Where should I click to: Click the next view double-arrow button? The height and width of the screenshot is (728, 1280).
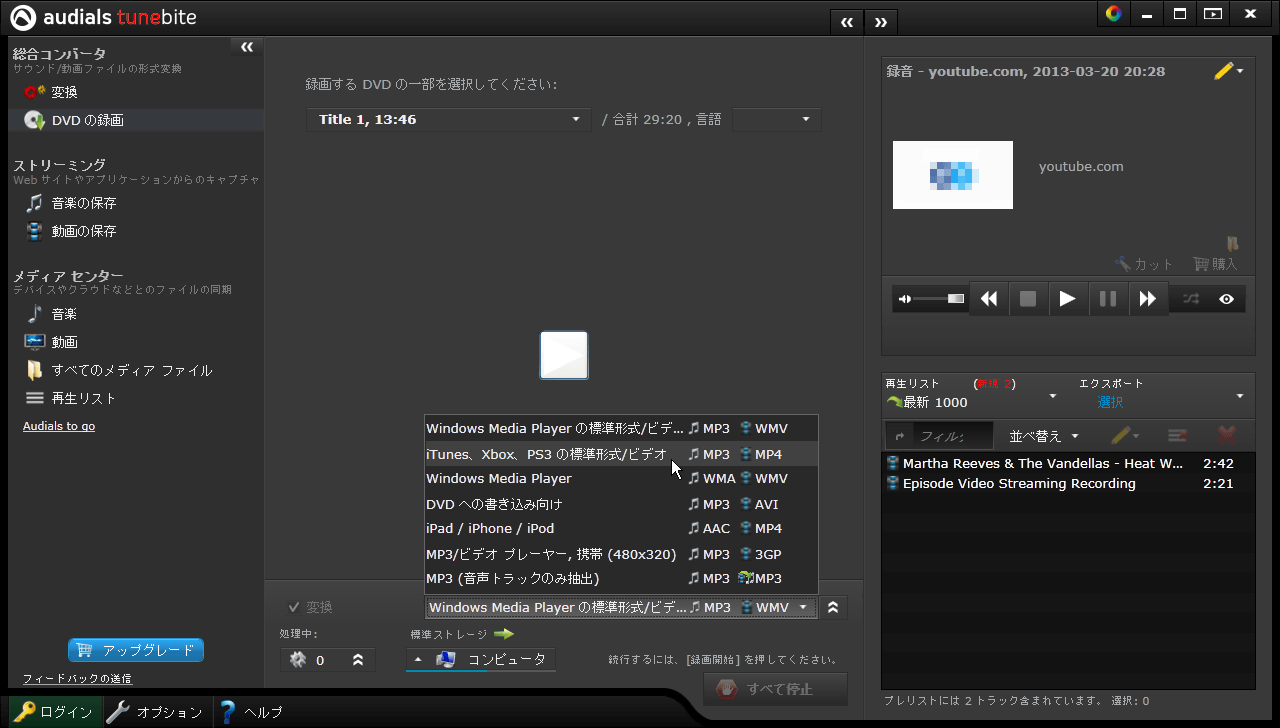[881, 22]
